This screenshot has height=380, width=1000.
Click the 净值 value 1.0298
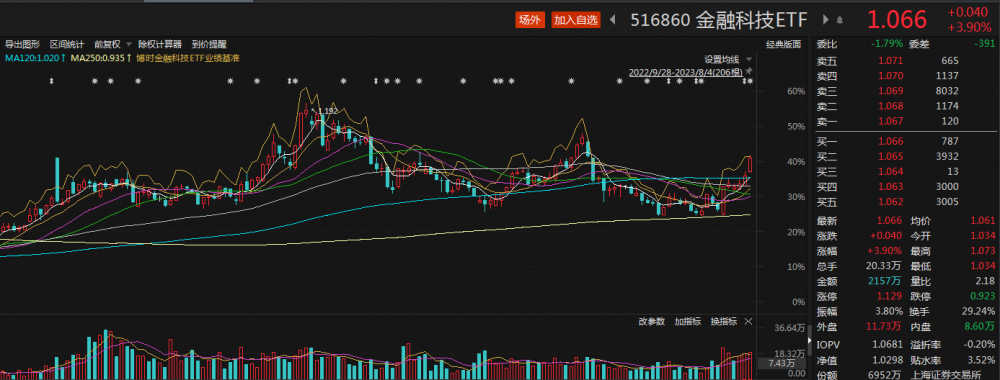tap(888, 360)
